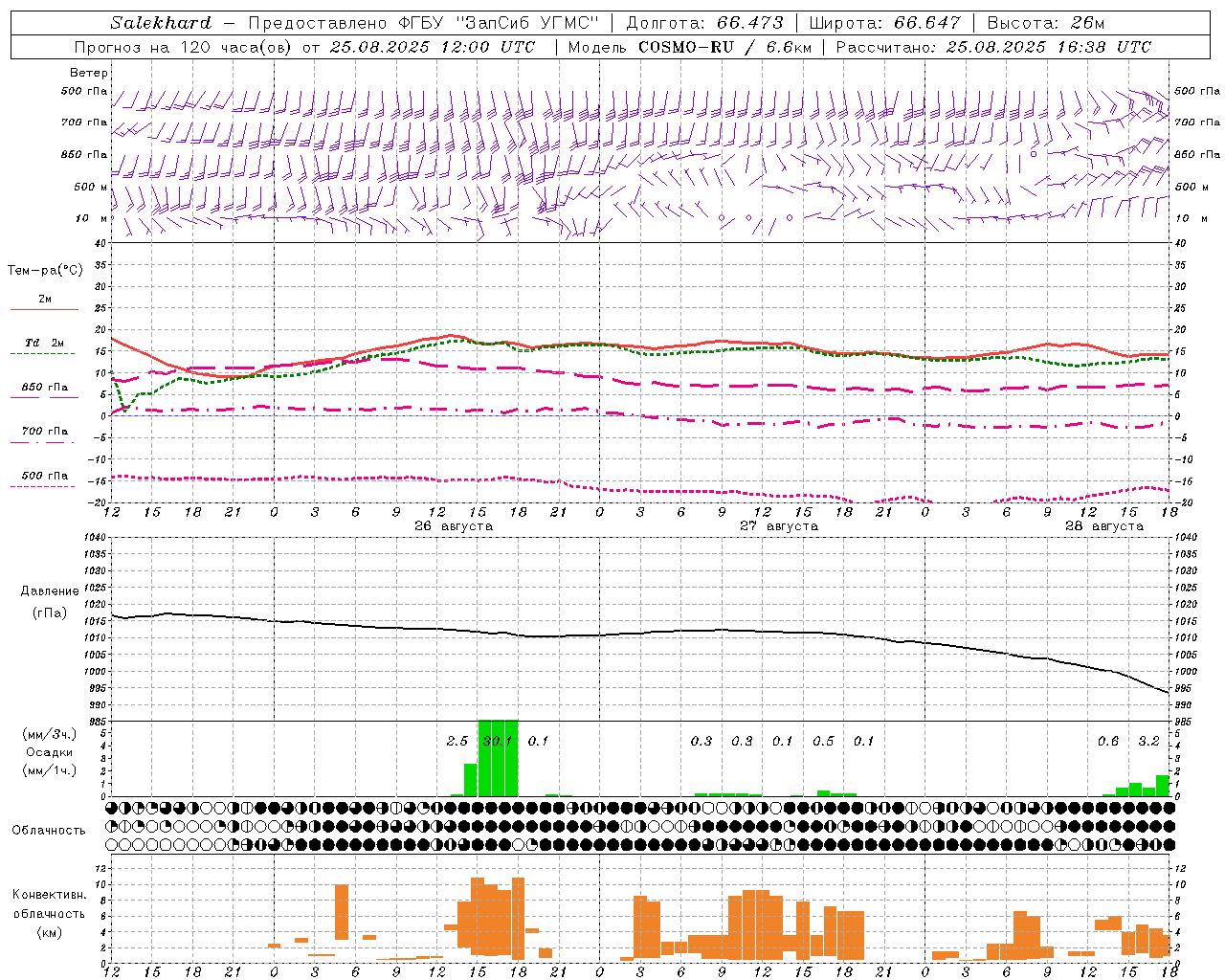This screenshot has height=980, width=1225.
Task: Click the 'Высота: 26м' elevation value
Action: pyautogui.click(x=1046, y=23)
